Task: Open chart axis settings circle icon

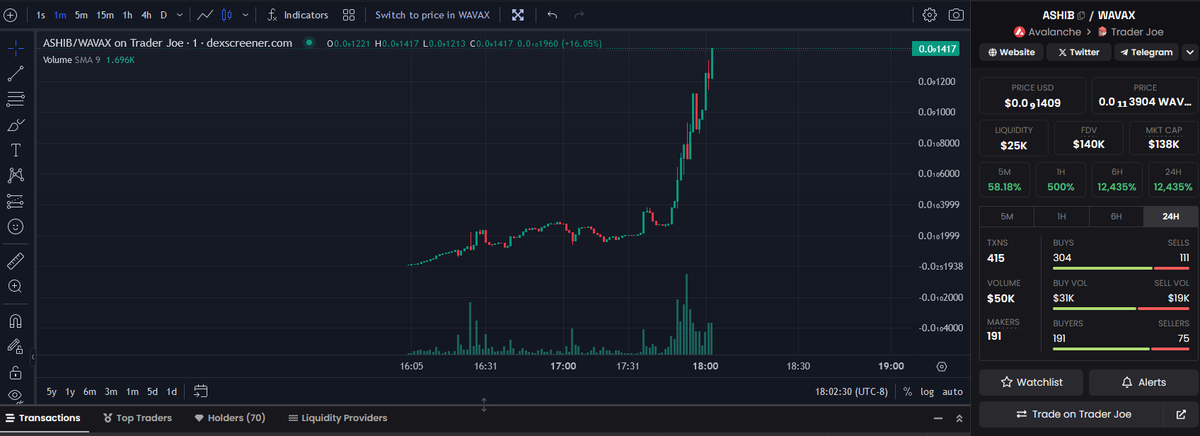Action: pyautogui.click(x=942, y=367)
